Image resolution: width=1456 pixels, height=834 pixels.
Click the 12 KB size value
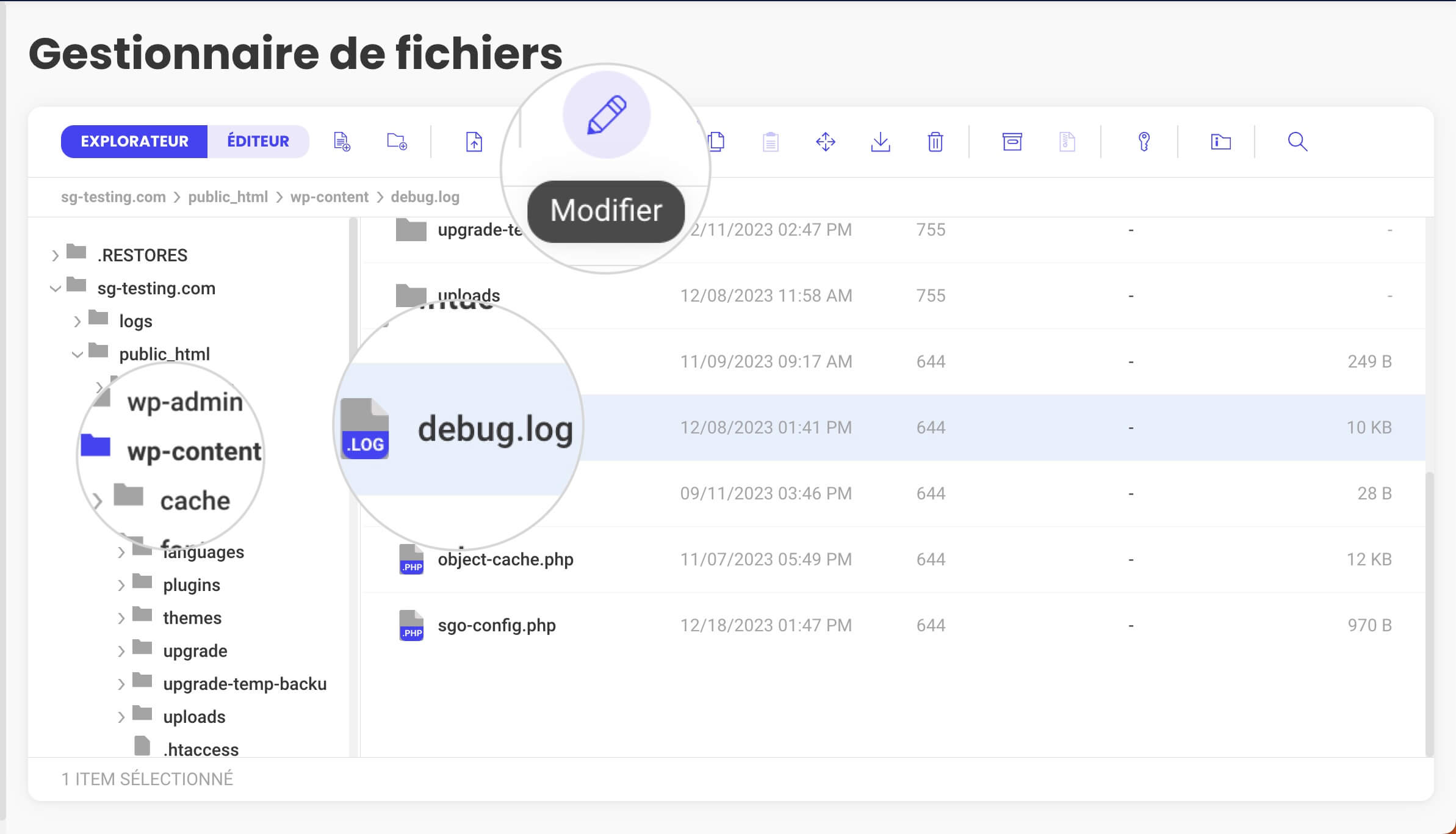tap(1369, 559)
